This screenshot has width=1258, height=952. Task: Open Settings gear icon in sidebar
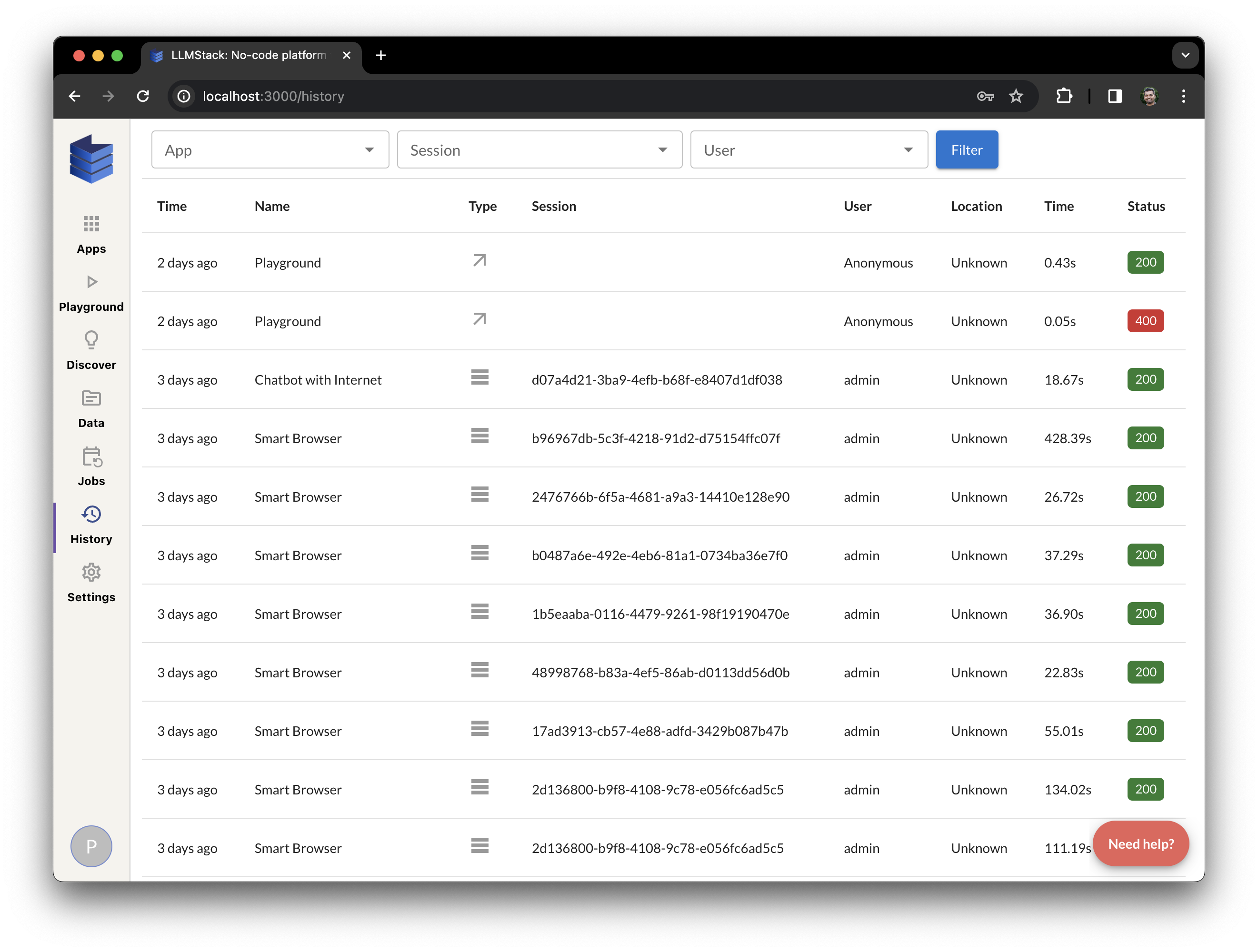click(91, 573)
